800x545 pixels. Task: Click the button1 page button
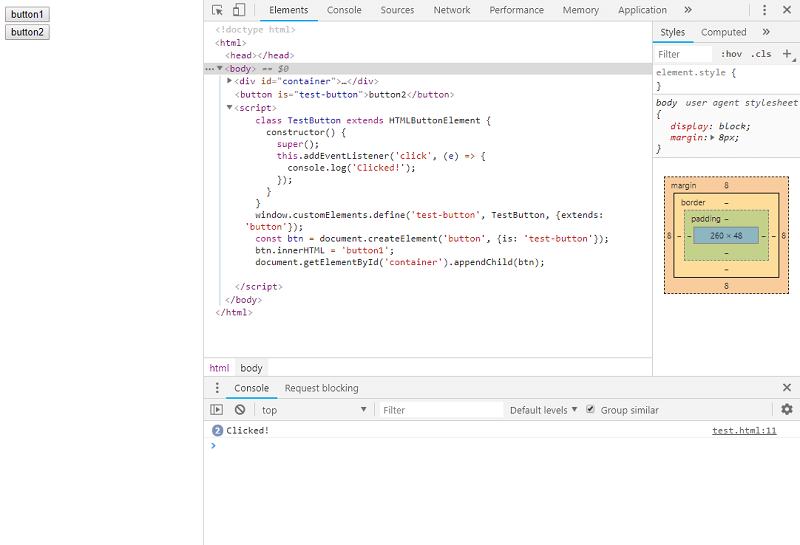(x=28, y=15)
